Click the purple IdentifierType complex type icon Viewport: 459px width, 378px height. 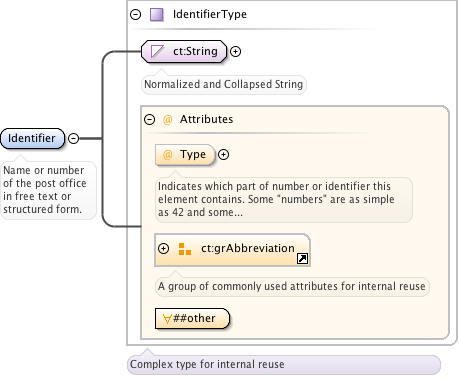pyautogui.click(x=156, y=15)
